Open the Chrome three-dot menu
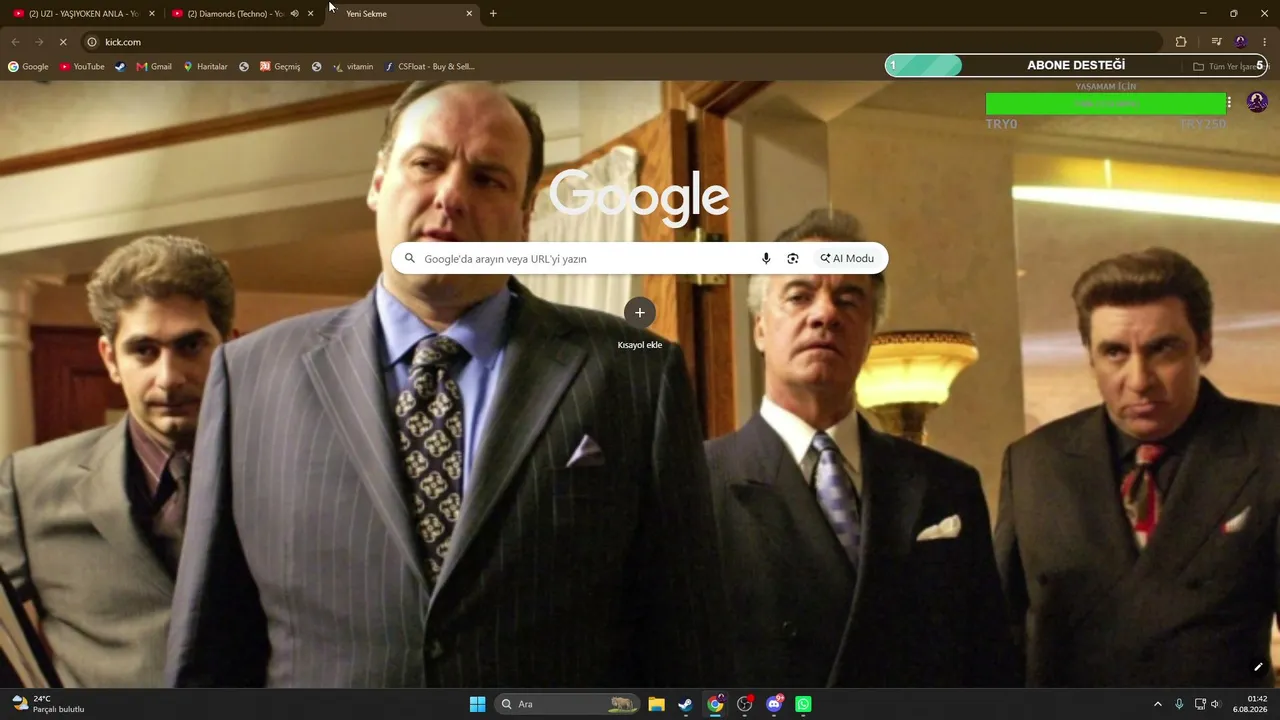Screen dimensions: 1280x720 [1265, 42]
